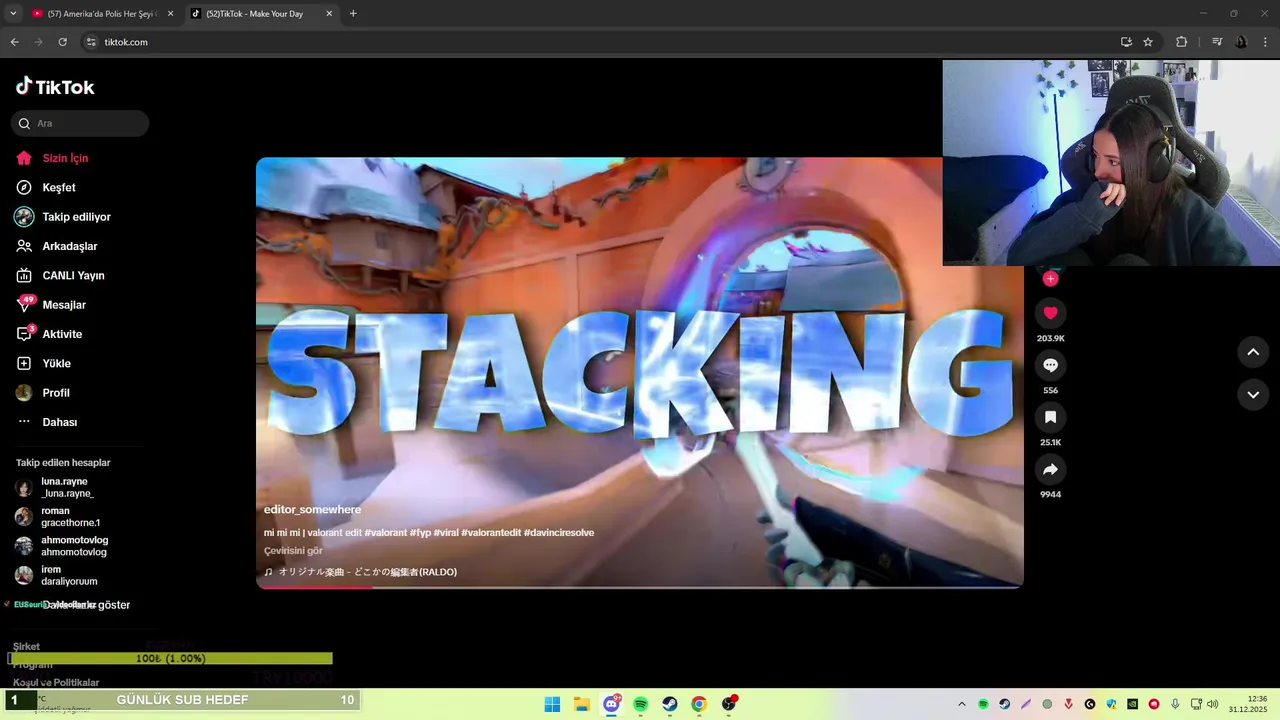Open the comments bubble icon
This screenshot has height=720, width=1280.
click(x=1050, y=365)
